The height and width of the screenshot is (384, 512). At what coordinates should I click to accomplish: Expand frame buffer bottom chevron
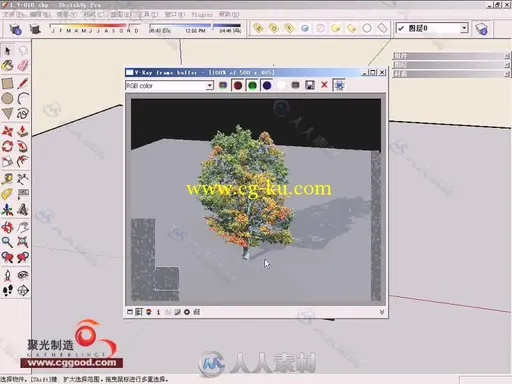click(x=382, y=312)
